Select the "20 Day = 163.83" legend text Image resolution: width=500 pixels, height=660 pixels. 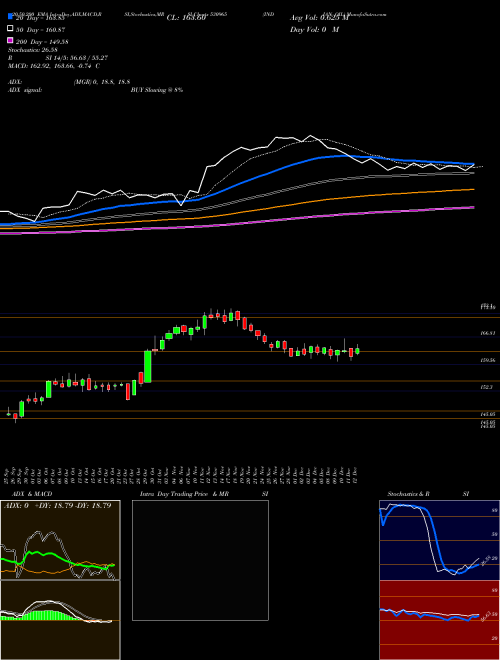click(40, 18)
